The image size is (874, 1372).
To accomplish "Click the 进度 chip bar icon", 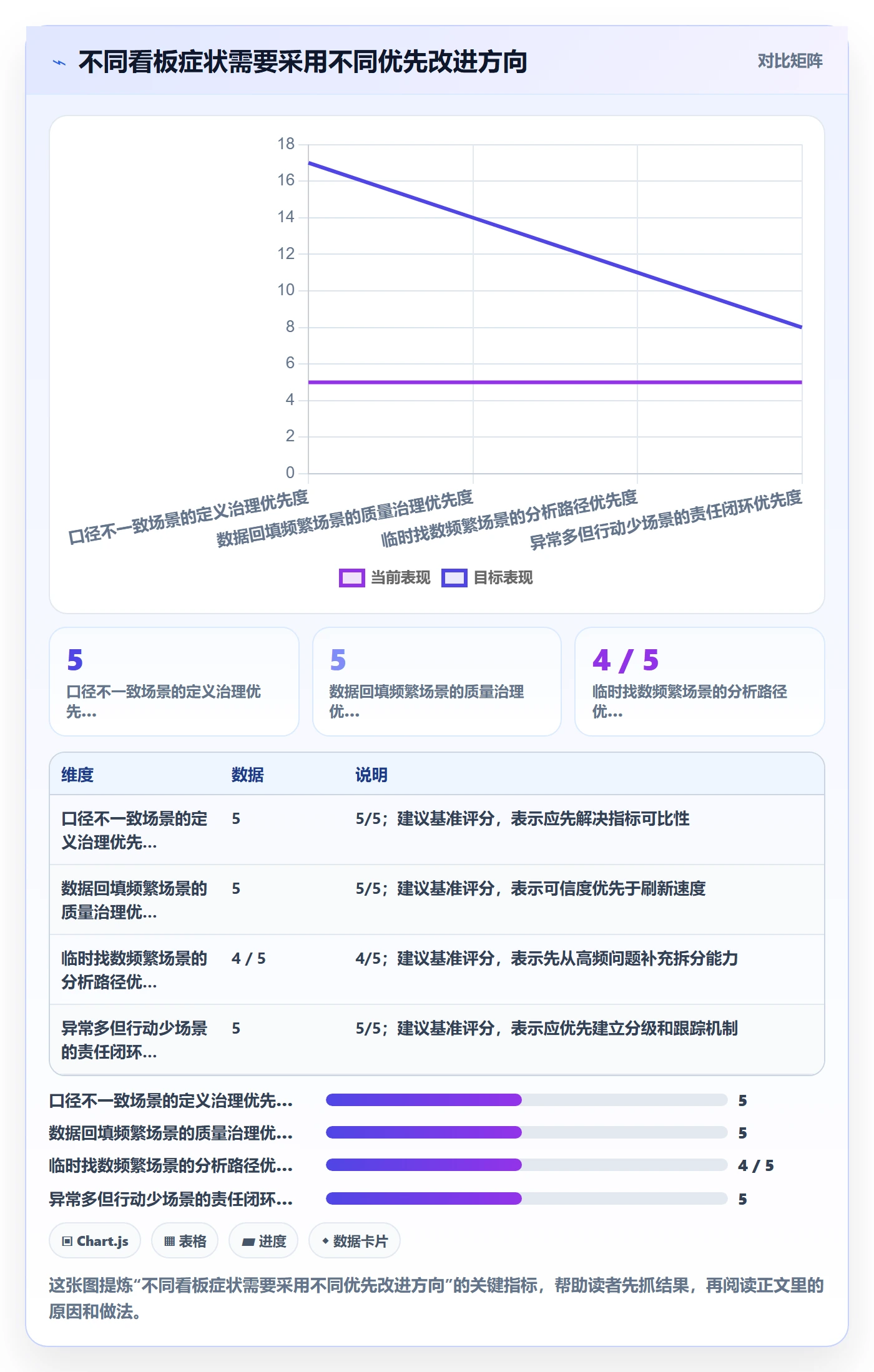I will (248, 1242).
